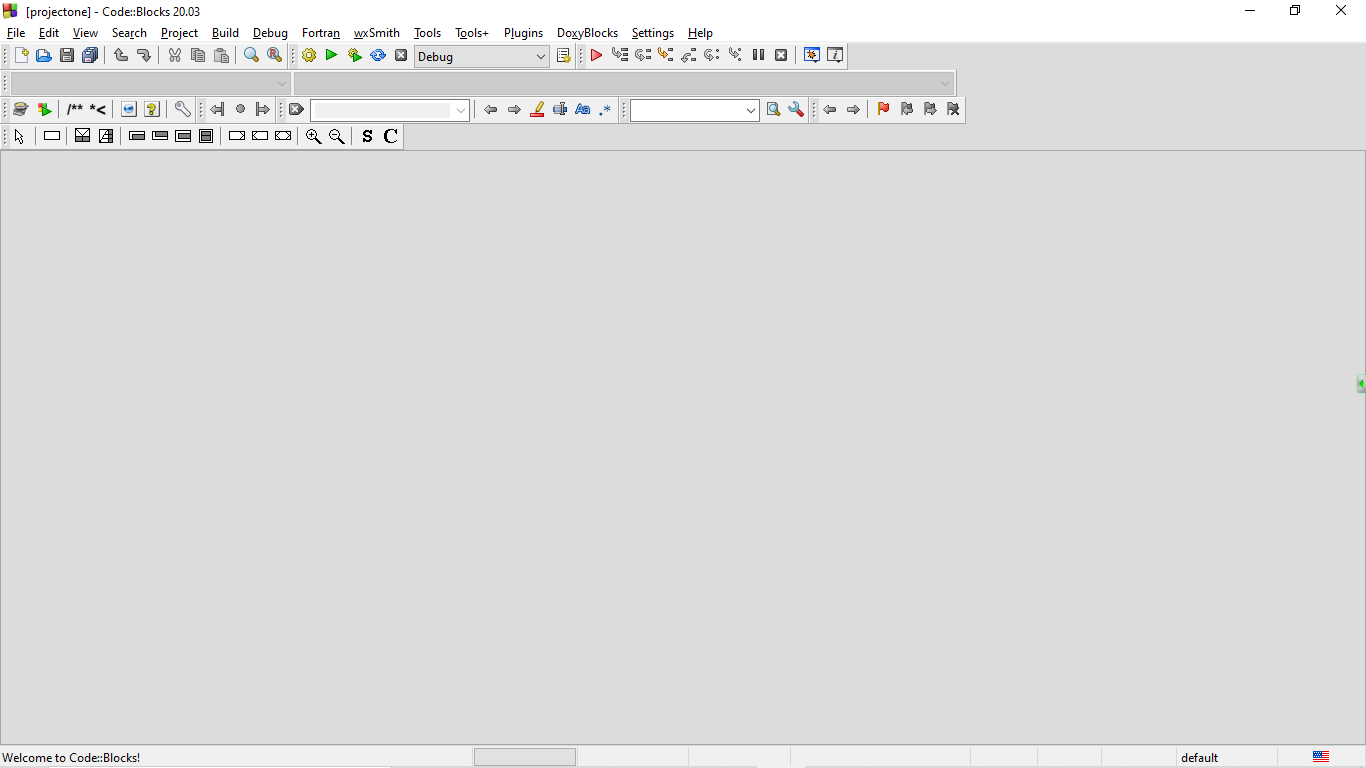Image resolution: width=1366 pixels, height=768 pixels.
Task: Cut selection with the scissors icon
Action: (175, 56)
